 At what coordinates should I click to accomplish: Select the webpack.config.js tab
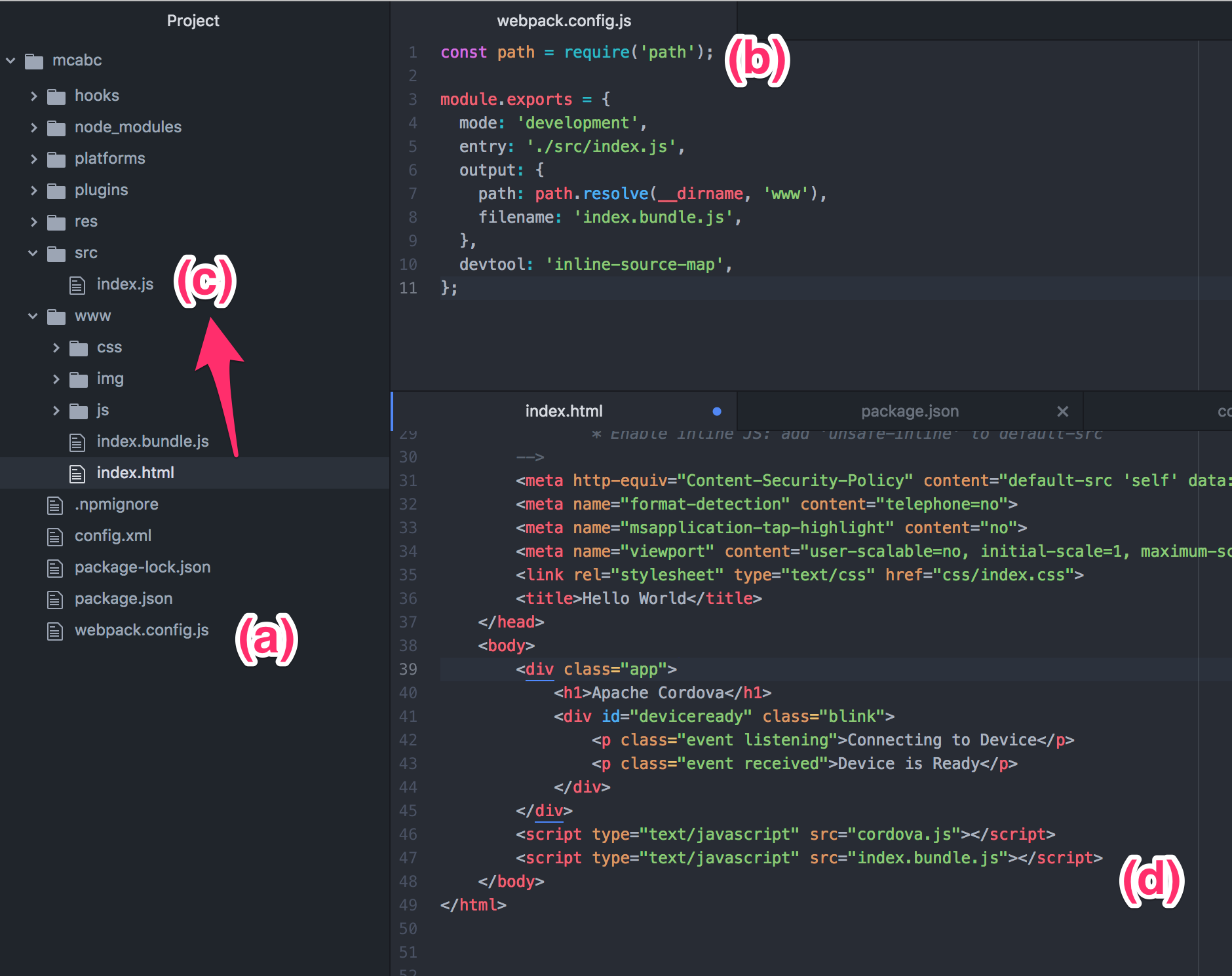point(565,20)
